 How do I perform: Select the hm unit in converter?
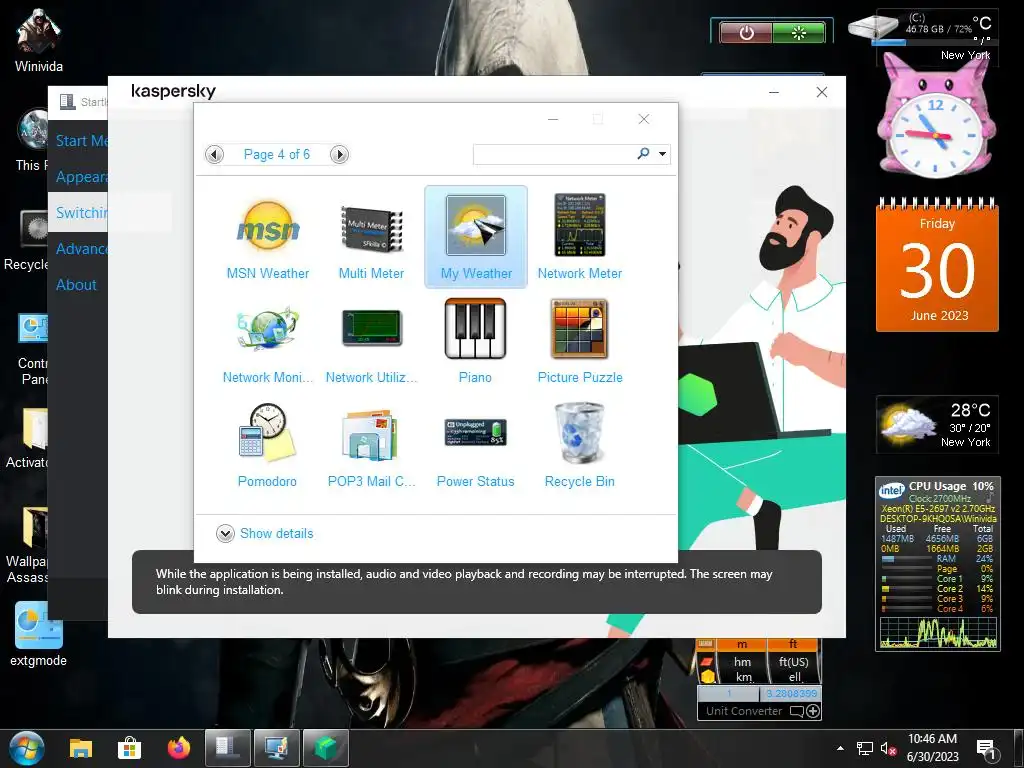pyautogui.click(x=743, y=662)
